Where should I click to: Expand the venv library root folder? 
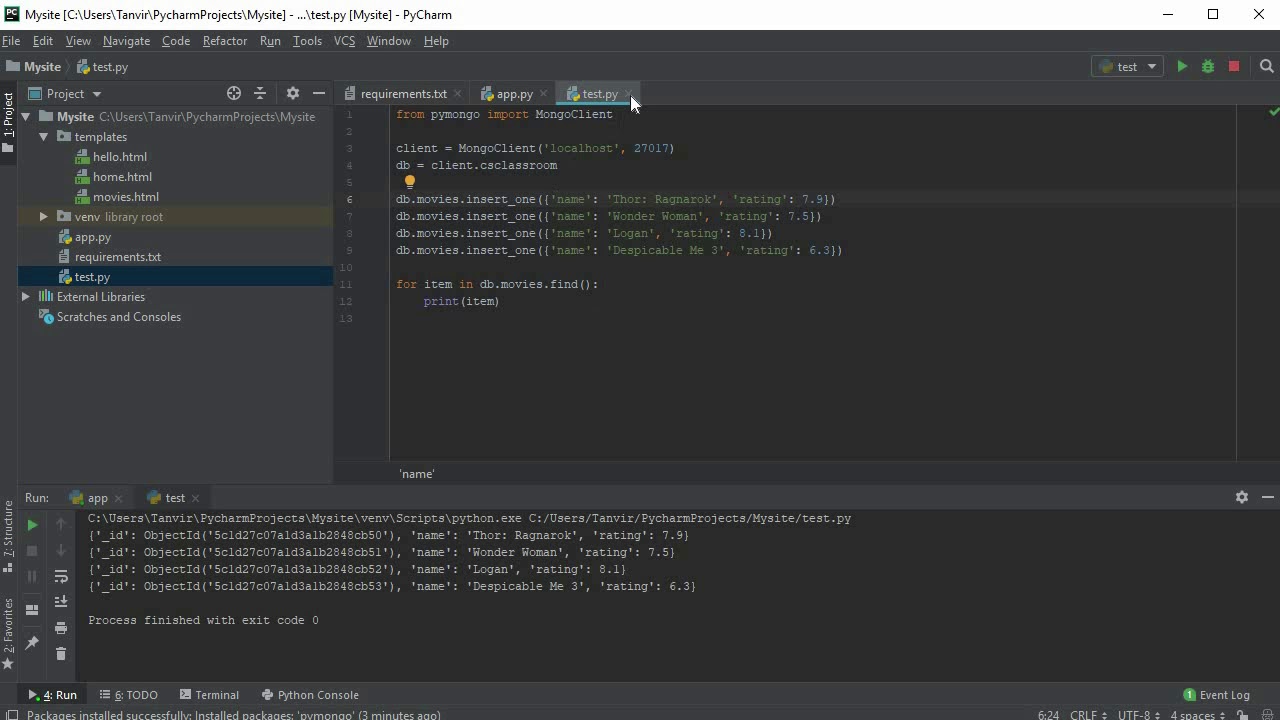[x=44, y=217]
